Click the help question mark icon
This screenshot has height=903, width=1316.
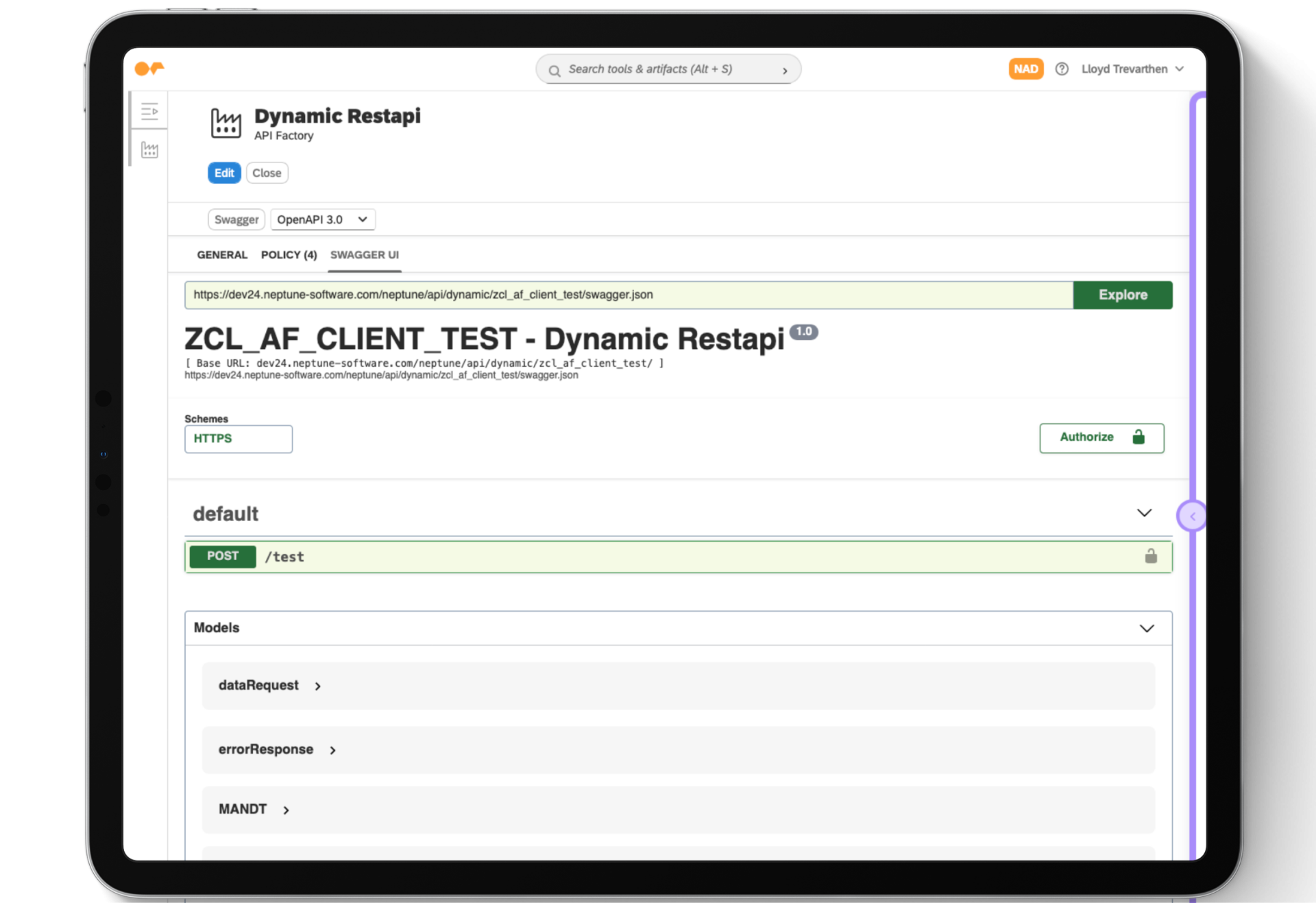coord(1061,69)
